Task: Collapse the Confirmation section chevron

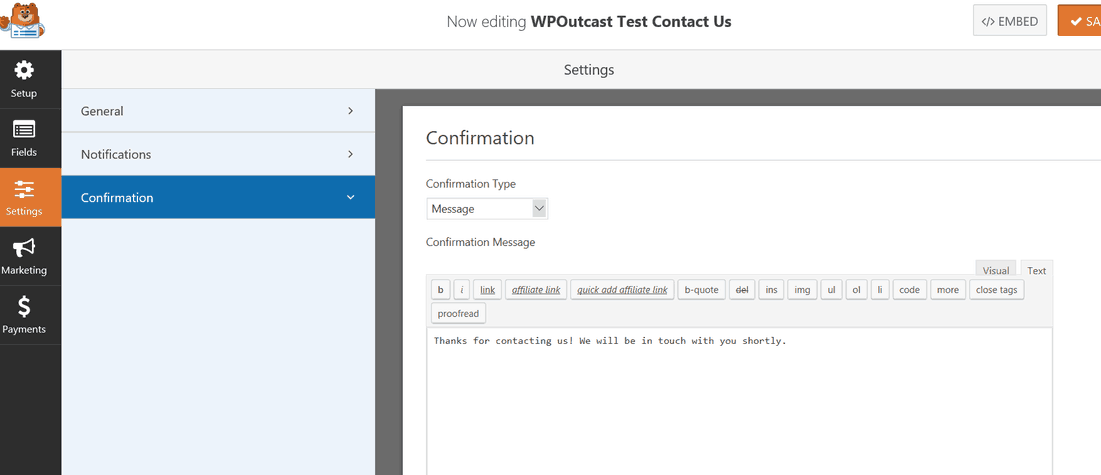Action: [350, 197]
